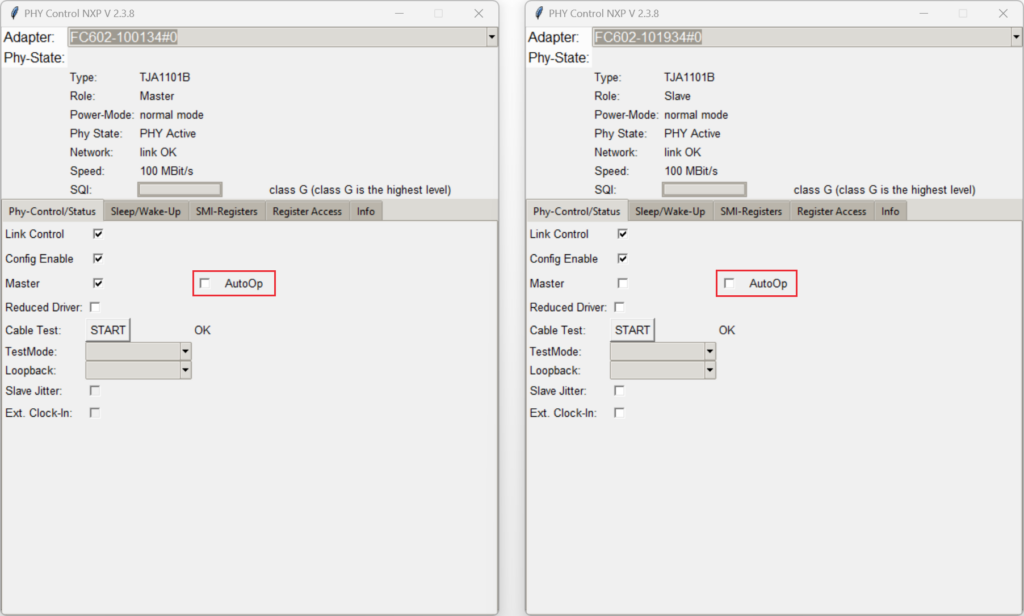Open Info tab in left window

tap(366, 211)
